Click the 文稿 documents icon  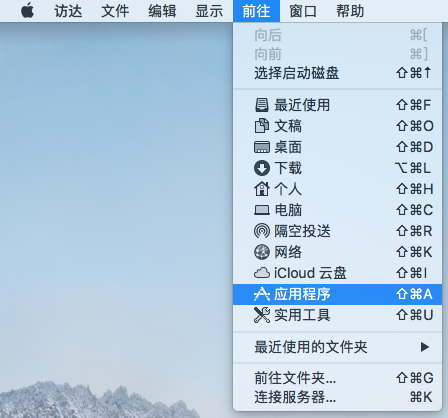[262, 126]
